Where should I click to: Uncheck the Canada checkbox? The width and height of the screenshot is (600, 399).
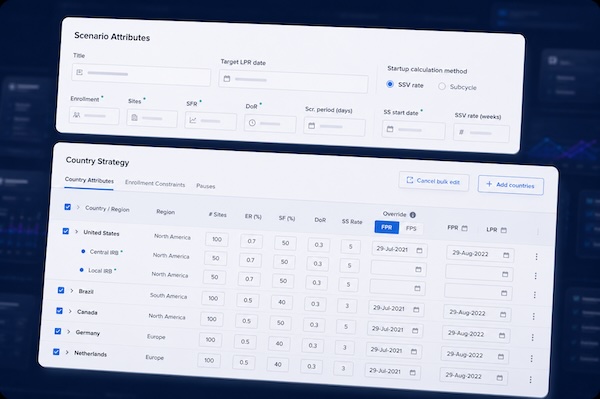59,311
